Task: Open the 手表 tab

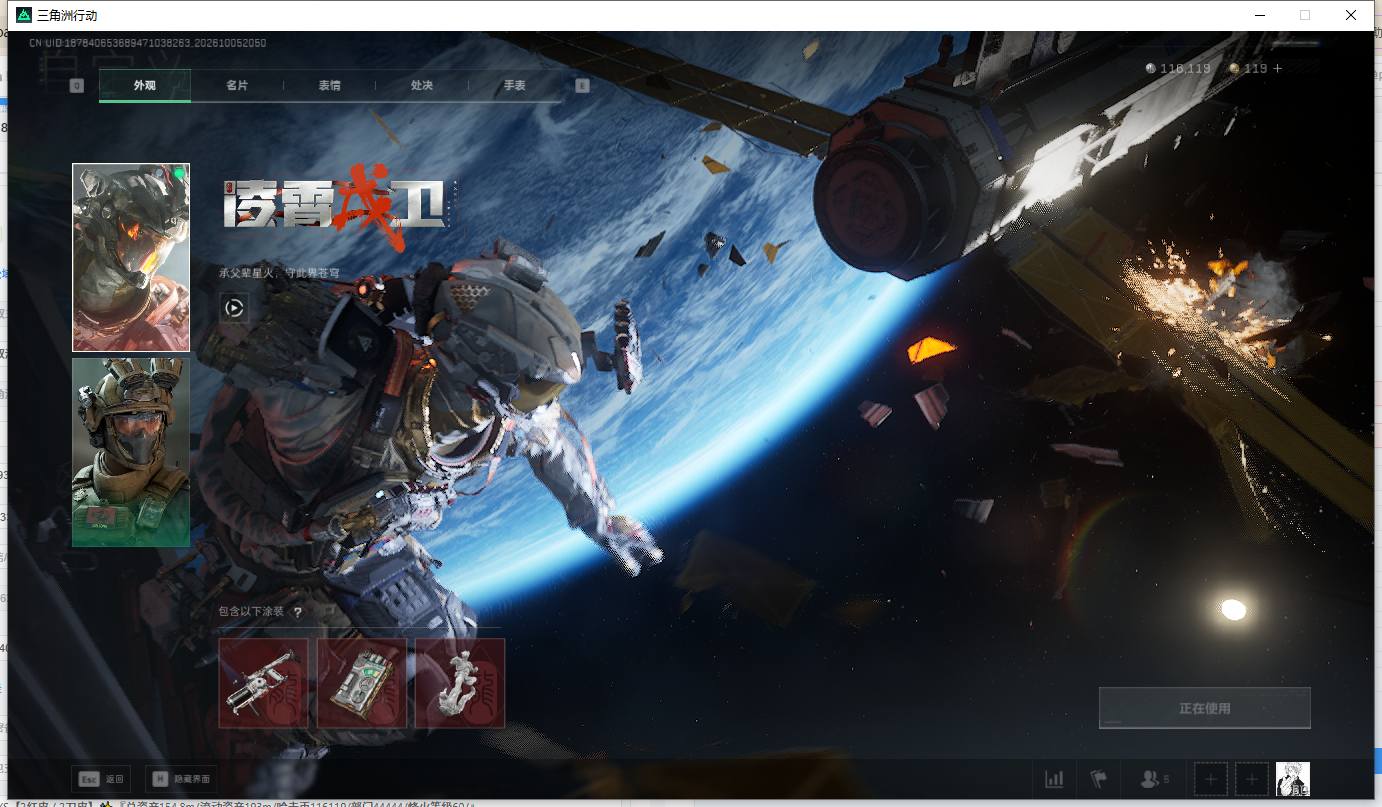Action: coord(514,86)
